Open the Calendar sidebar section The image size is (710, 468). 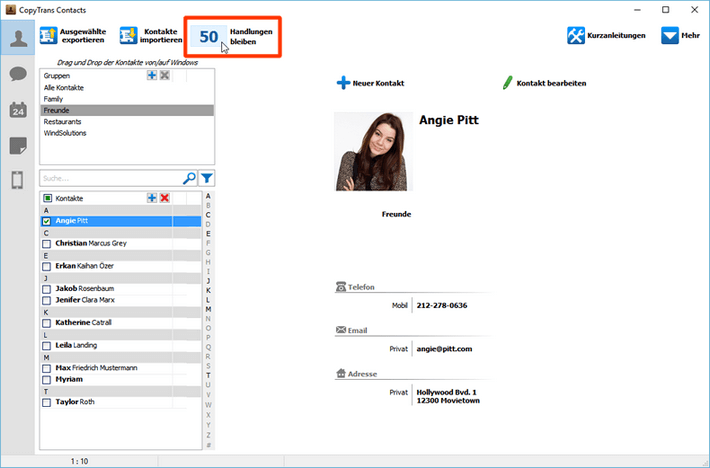(18, 110)
